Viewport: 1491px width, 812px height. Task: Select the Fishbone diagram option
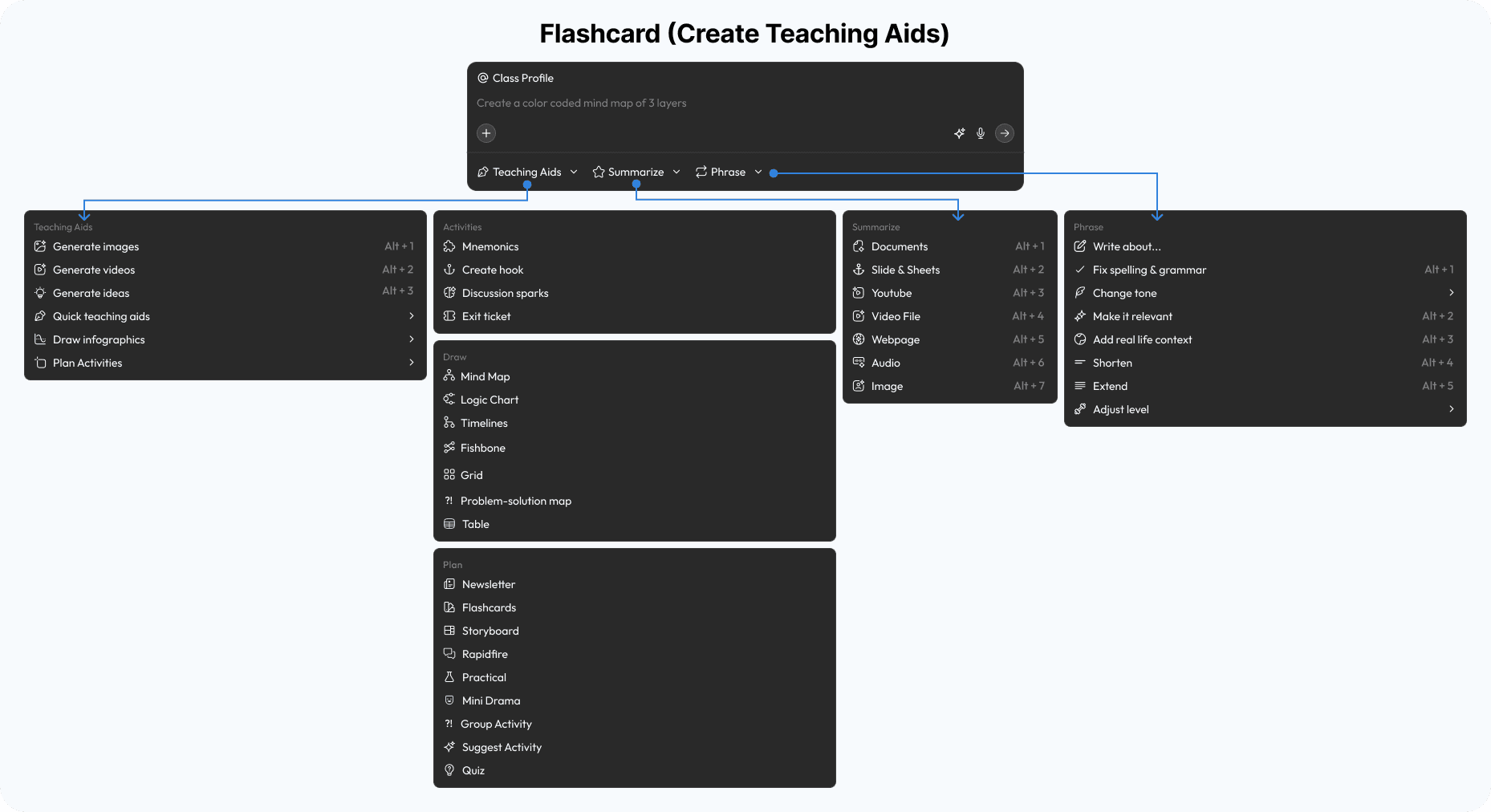[481, 448]
